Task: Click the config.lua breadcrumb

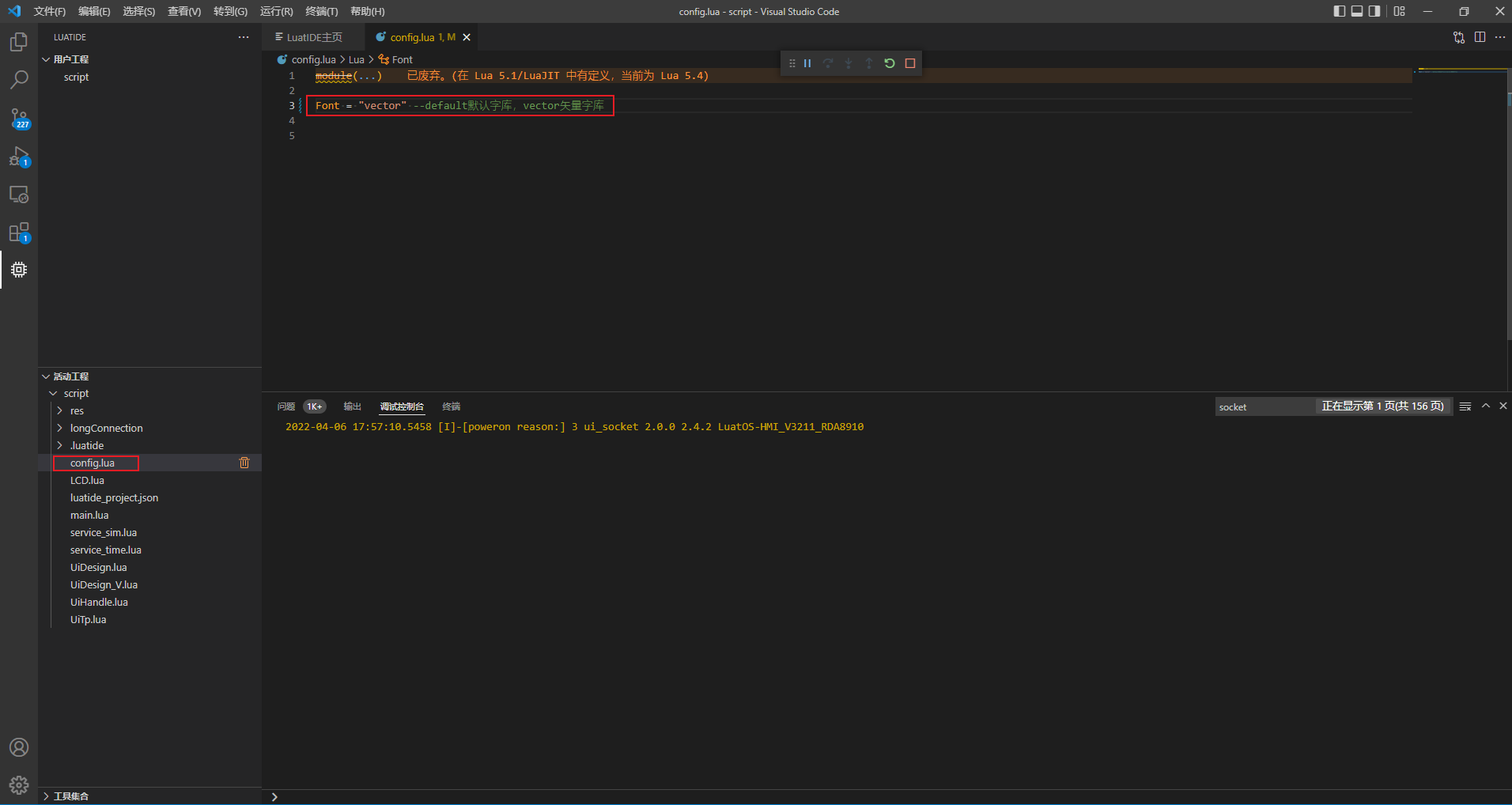Action: point(313,59)
